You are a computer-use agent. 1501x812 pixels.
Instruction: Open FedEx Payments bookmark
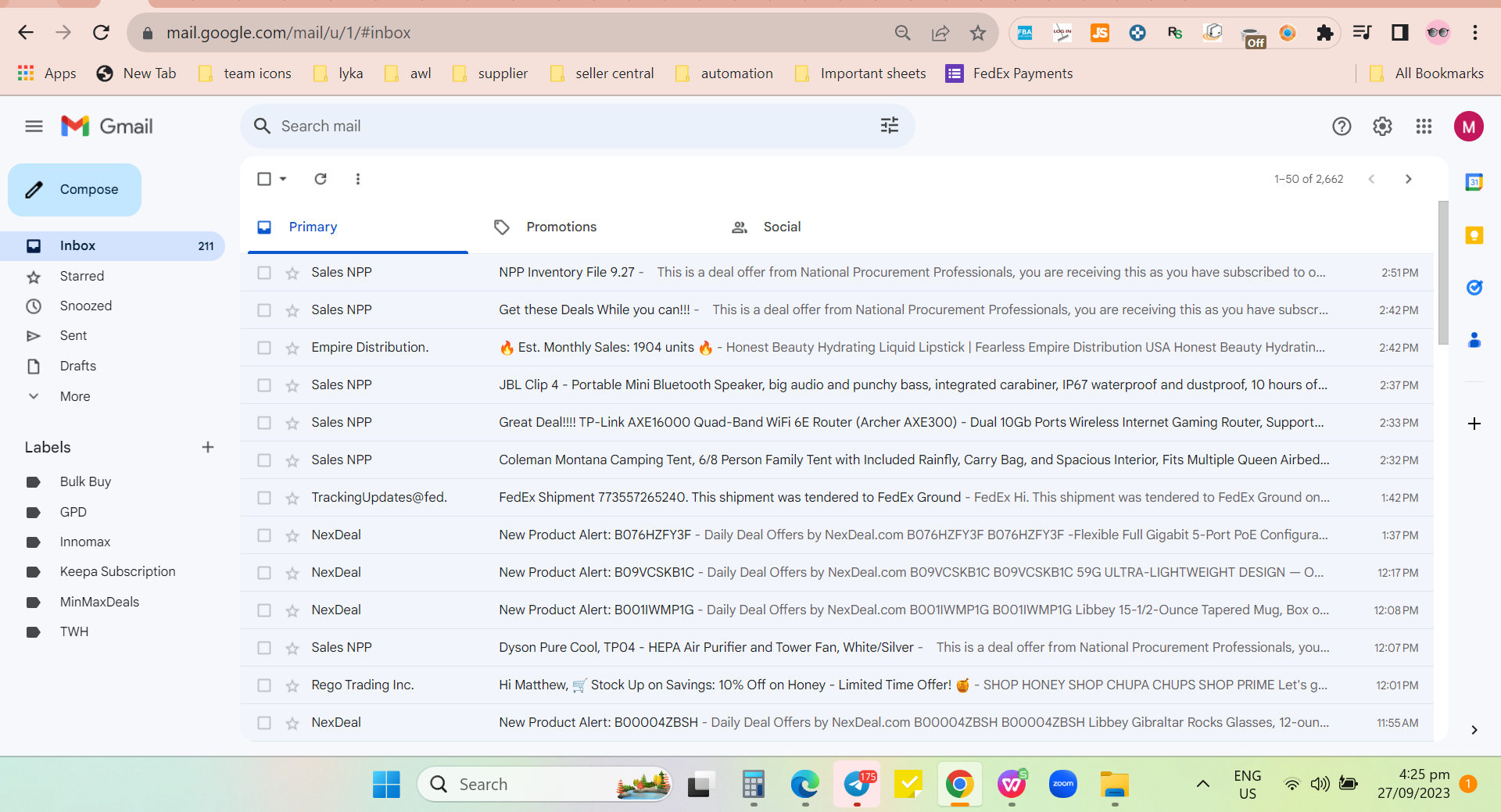[1009, 73]
